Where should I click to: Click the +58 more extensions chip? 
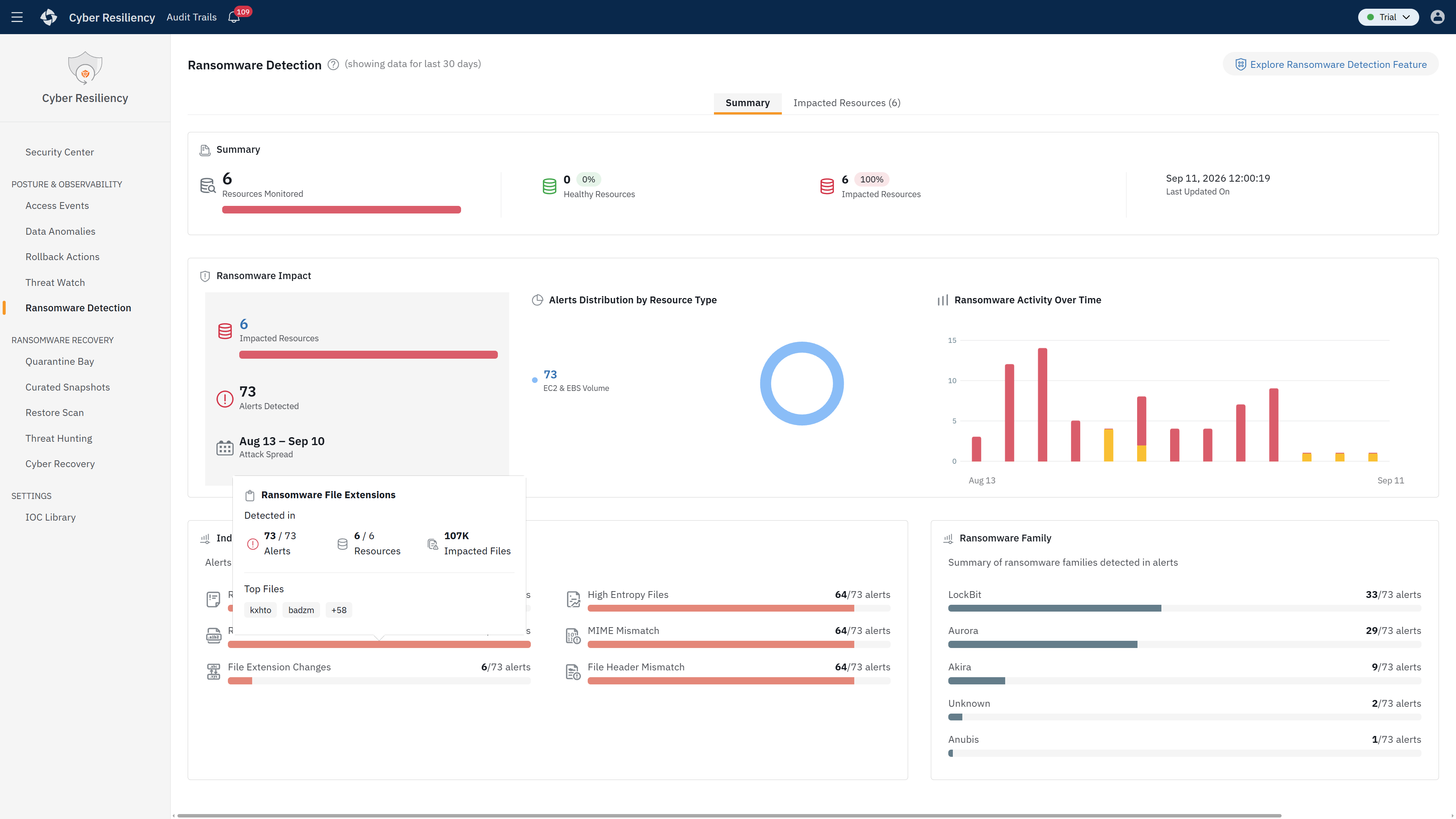tap(339, 610)
